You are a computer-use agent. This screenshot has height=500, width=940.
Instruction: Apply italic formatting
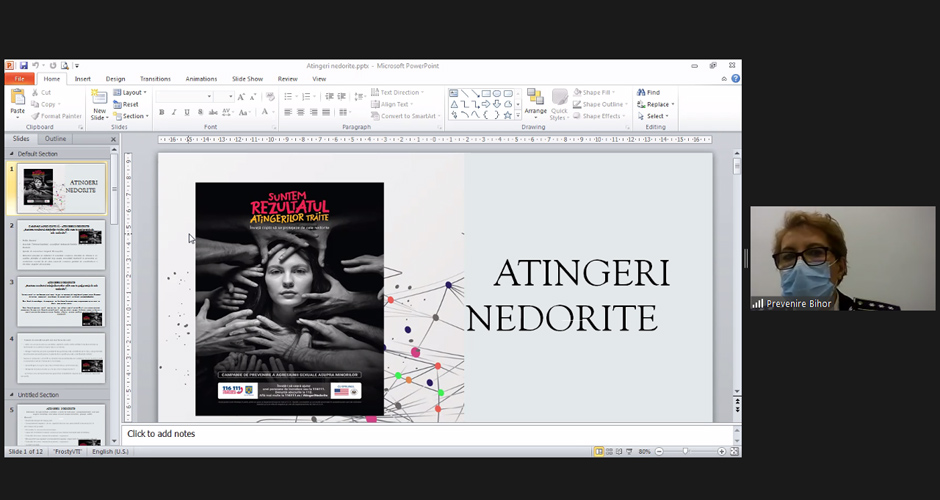[x=174, y=112]
